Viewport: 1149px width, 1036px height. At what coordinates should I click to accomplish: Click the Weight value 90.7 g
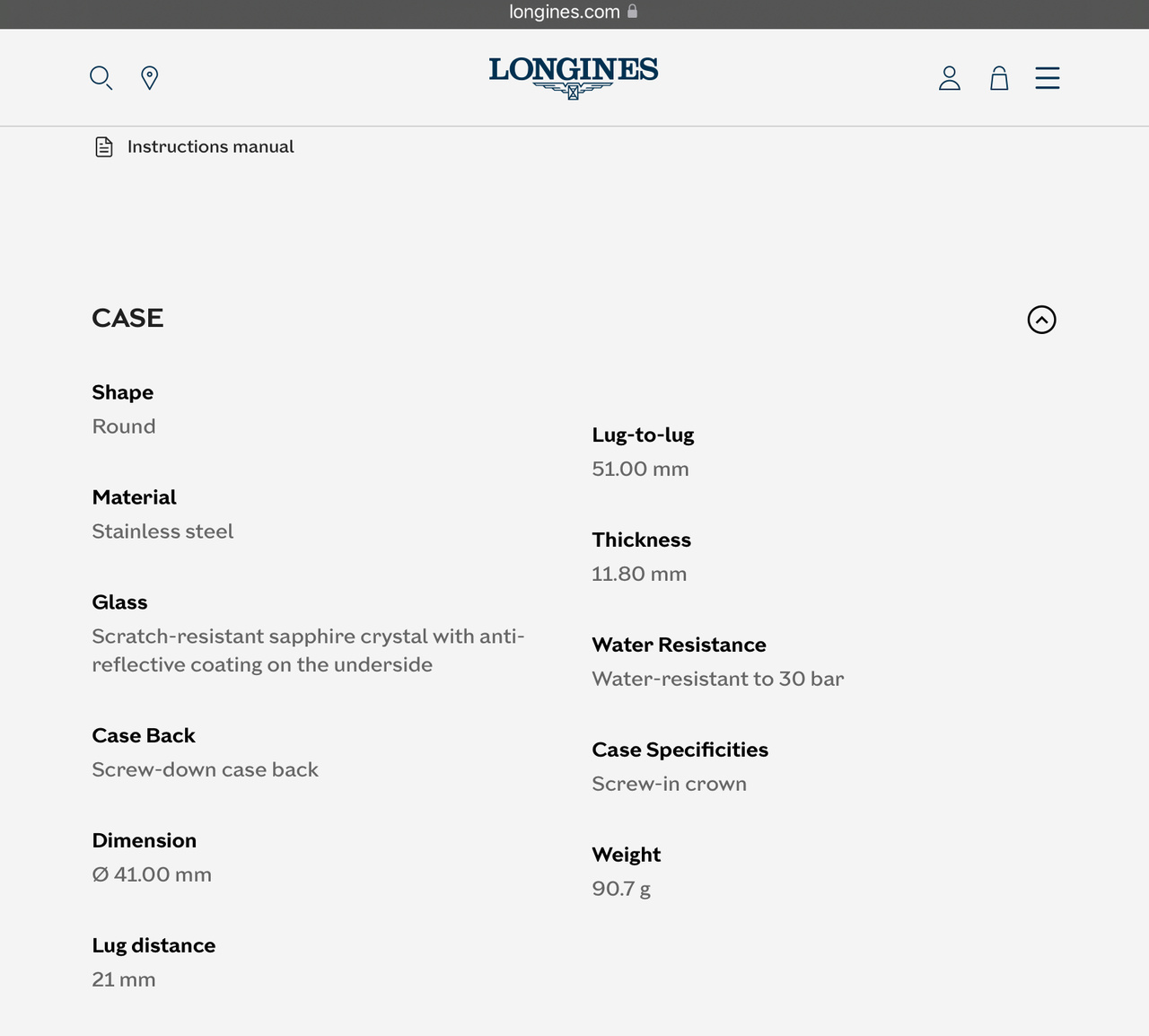click(621, 889)
